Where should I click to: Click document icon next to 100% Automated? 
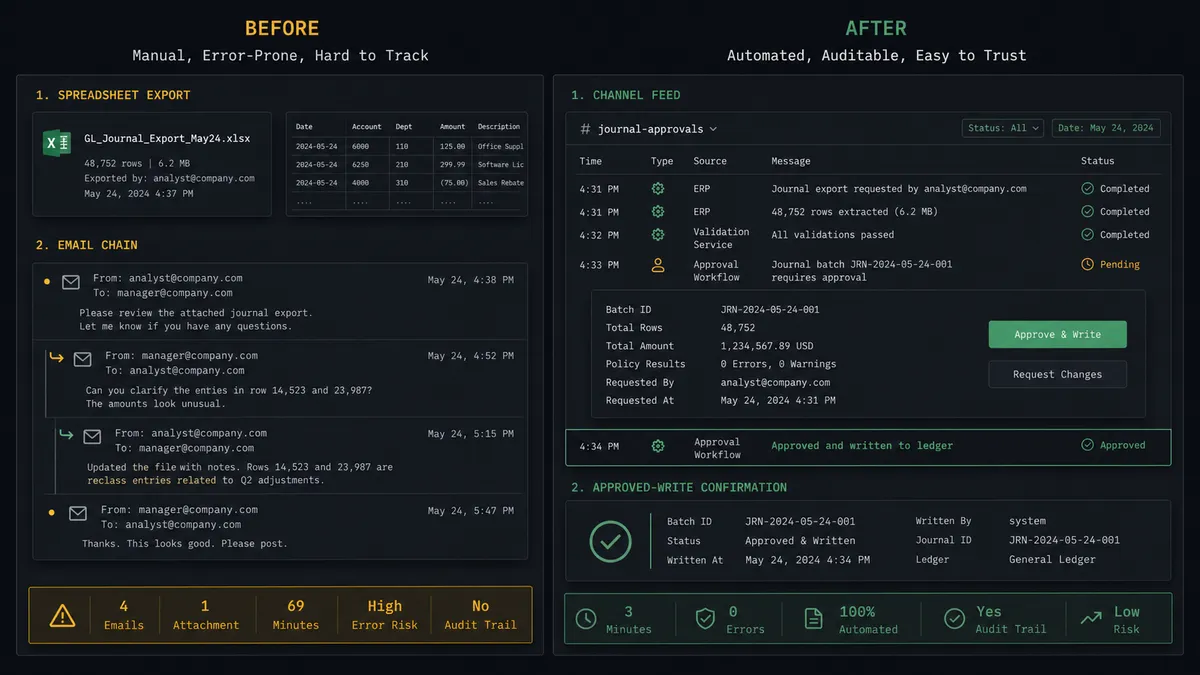pos(814,619)
